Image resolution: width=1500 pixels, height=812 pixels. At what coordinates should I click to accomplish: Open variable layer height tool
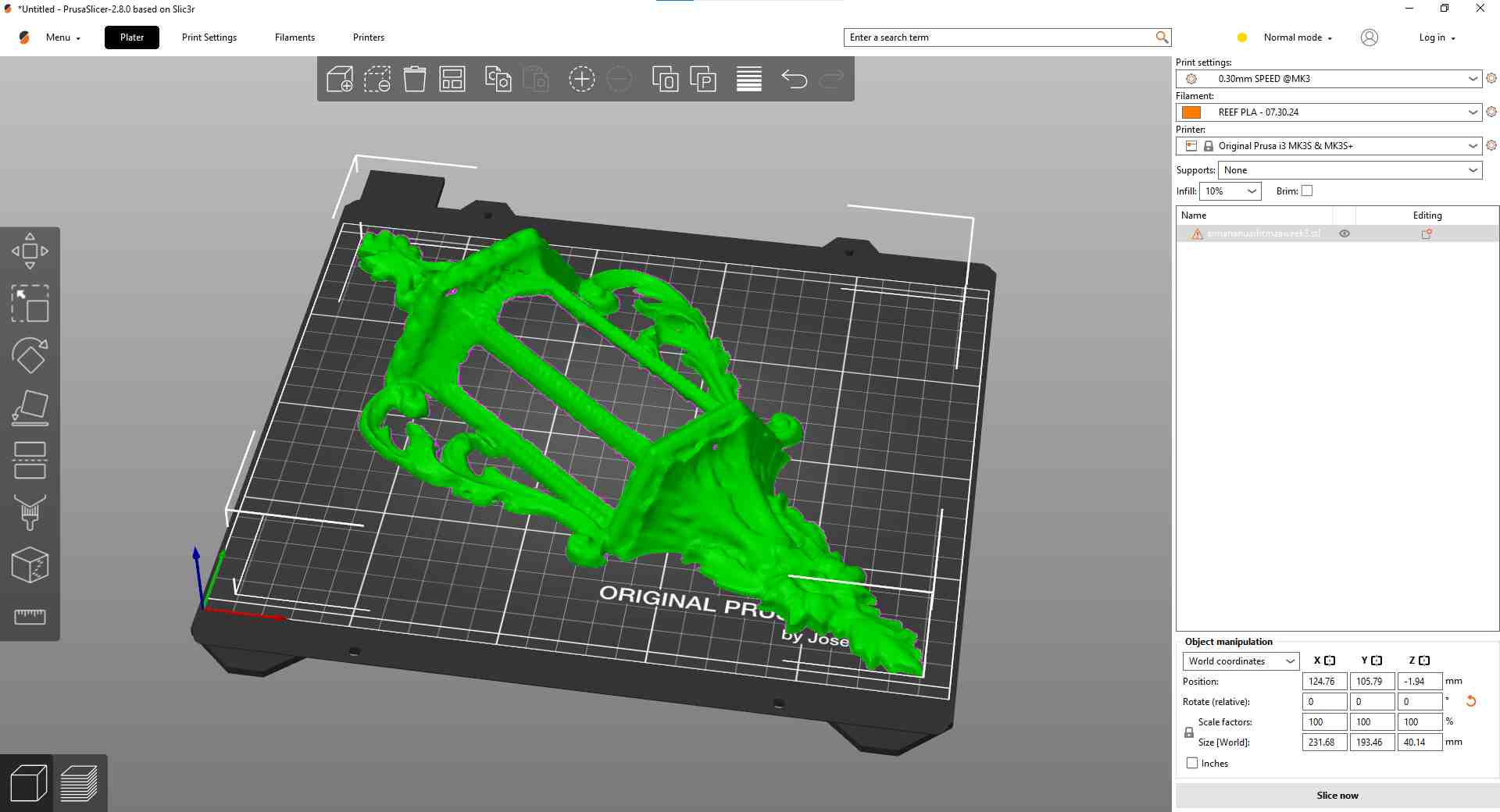click(749, 79)
